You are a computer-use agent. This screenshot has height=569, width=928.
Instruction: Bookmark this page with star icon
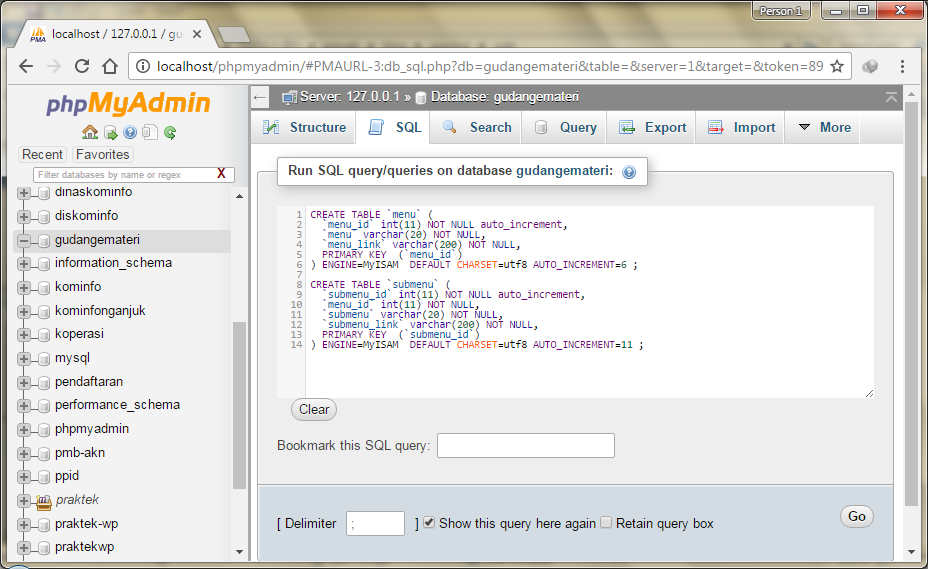837,66
